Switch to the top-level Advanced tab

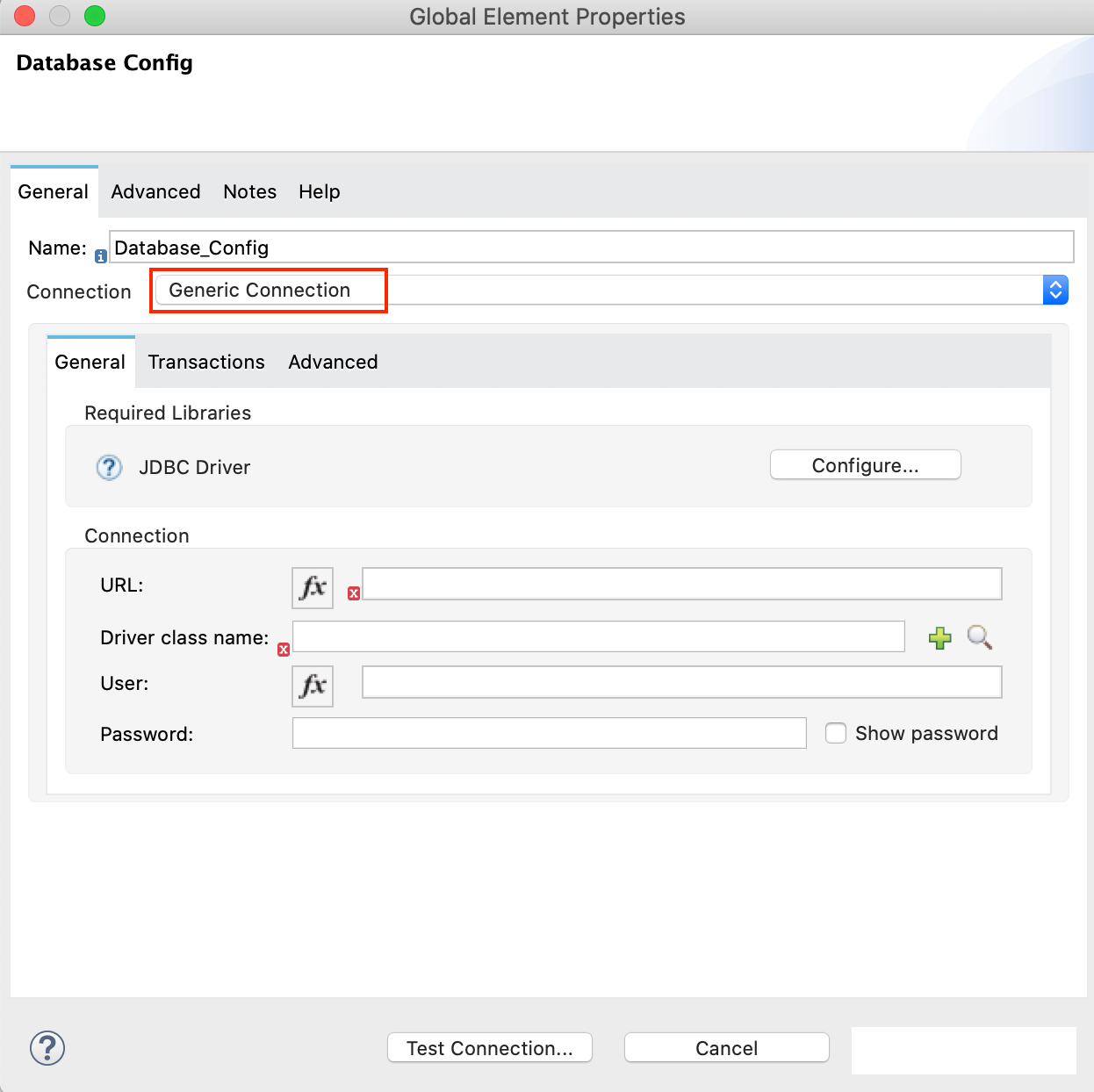click(x=155, y=191)
